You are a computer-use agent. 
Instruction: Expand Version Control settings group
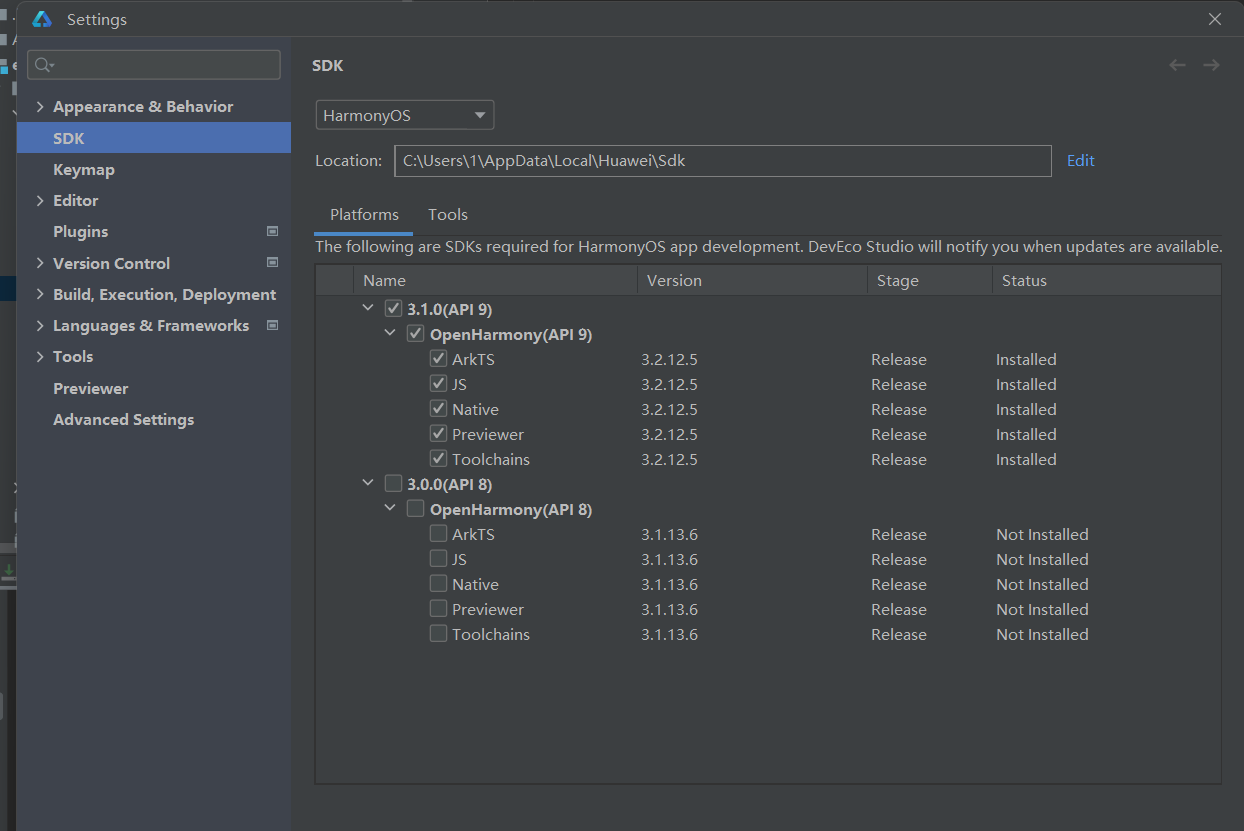[x=40, y=263]
